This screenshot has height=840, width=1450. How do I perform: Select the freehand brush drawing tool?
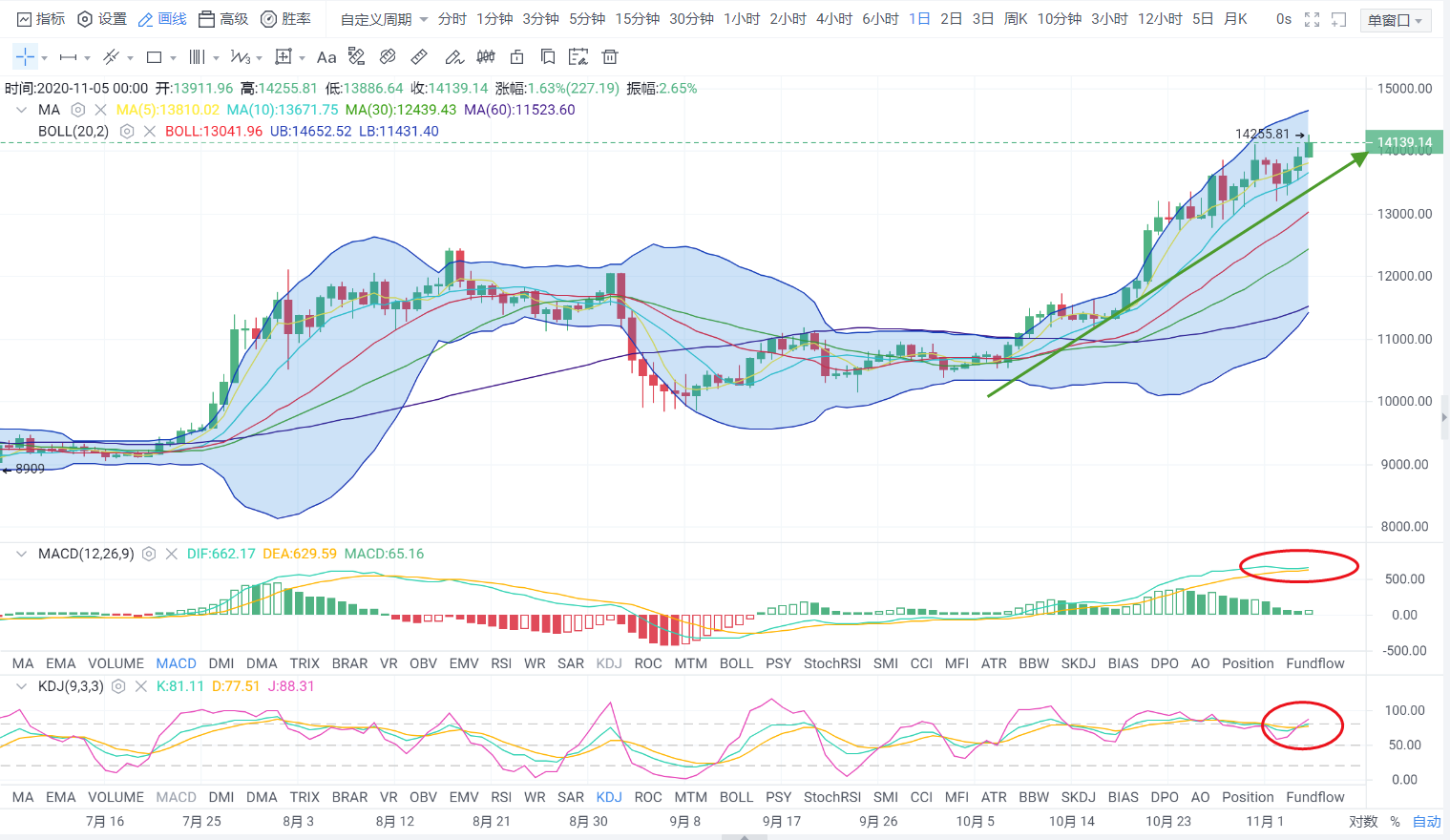click(x=453, y=57)
